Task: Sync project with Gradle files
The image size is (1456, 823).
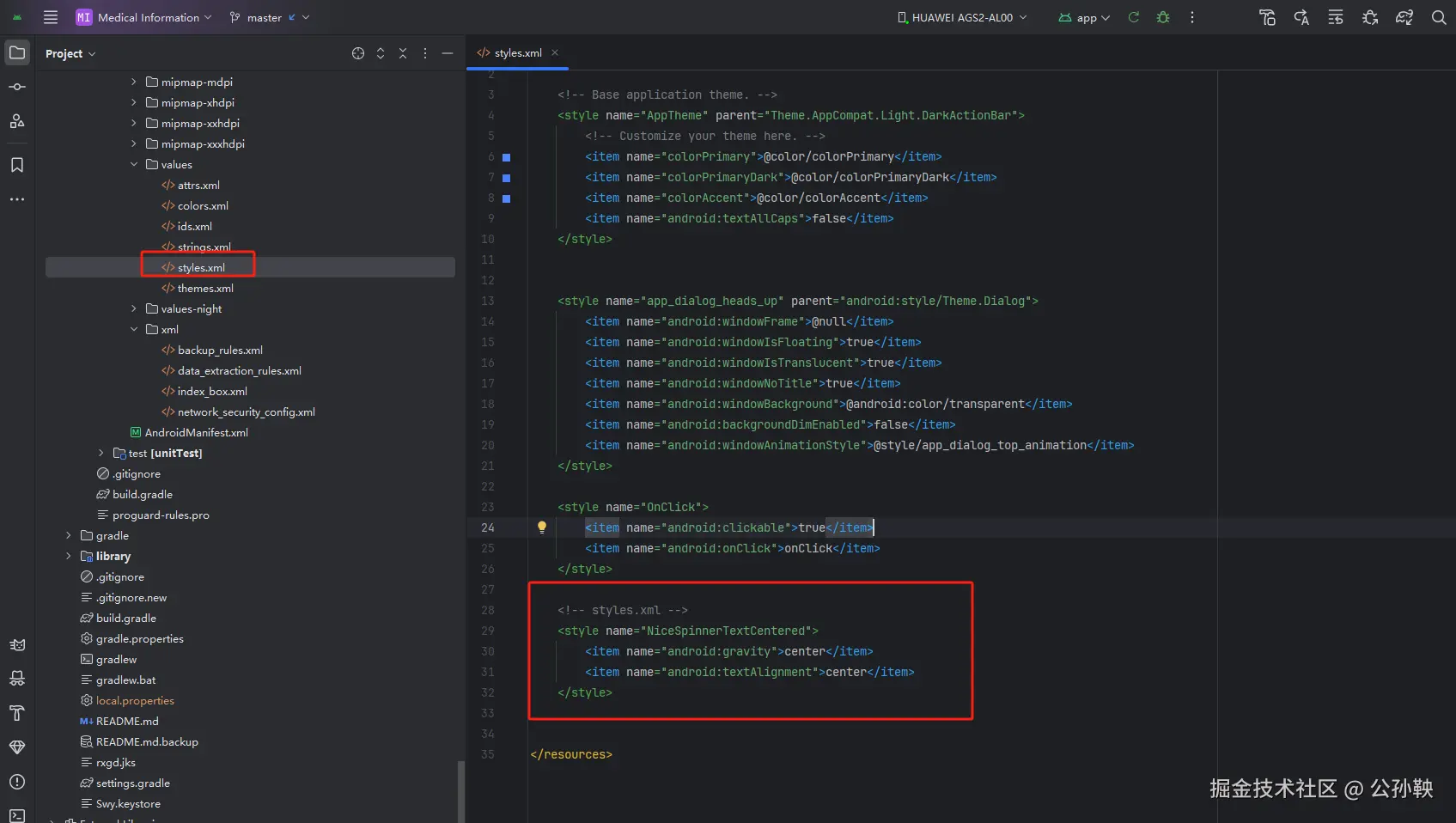Action: point(1404,17)
